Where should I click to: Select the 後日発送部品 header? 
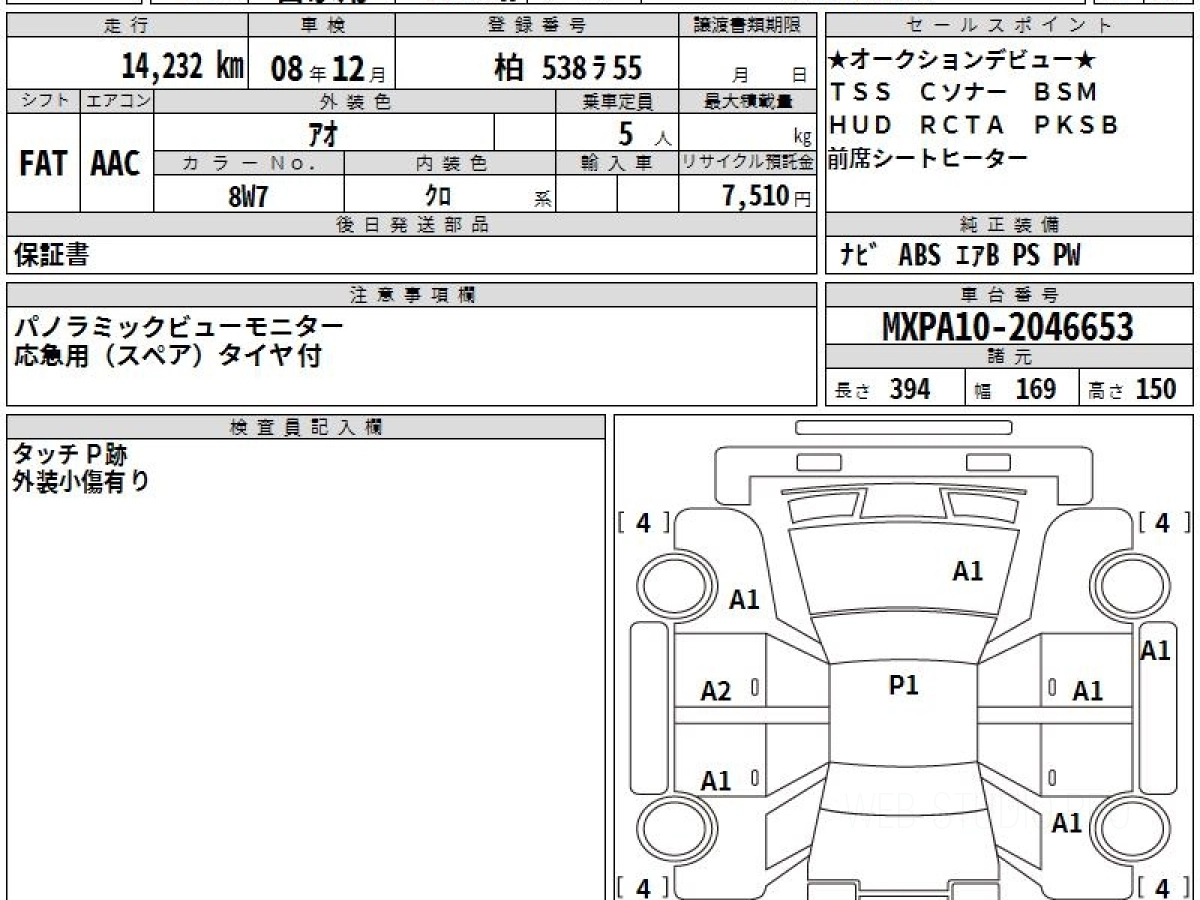pyautogui.click(x=412, y=225)
